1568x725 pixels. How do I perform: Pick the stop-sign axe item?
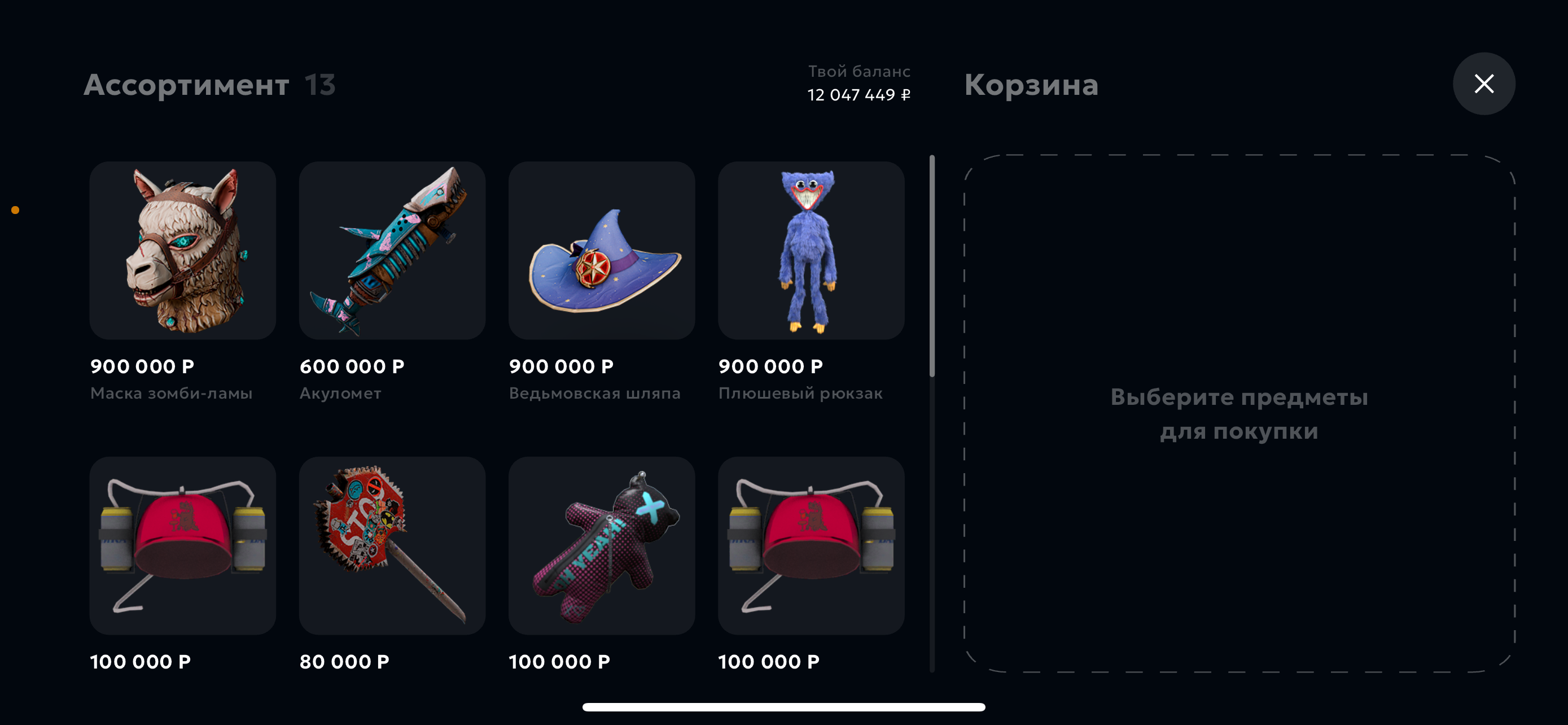392,546
